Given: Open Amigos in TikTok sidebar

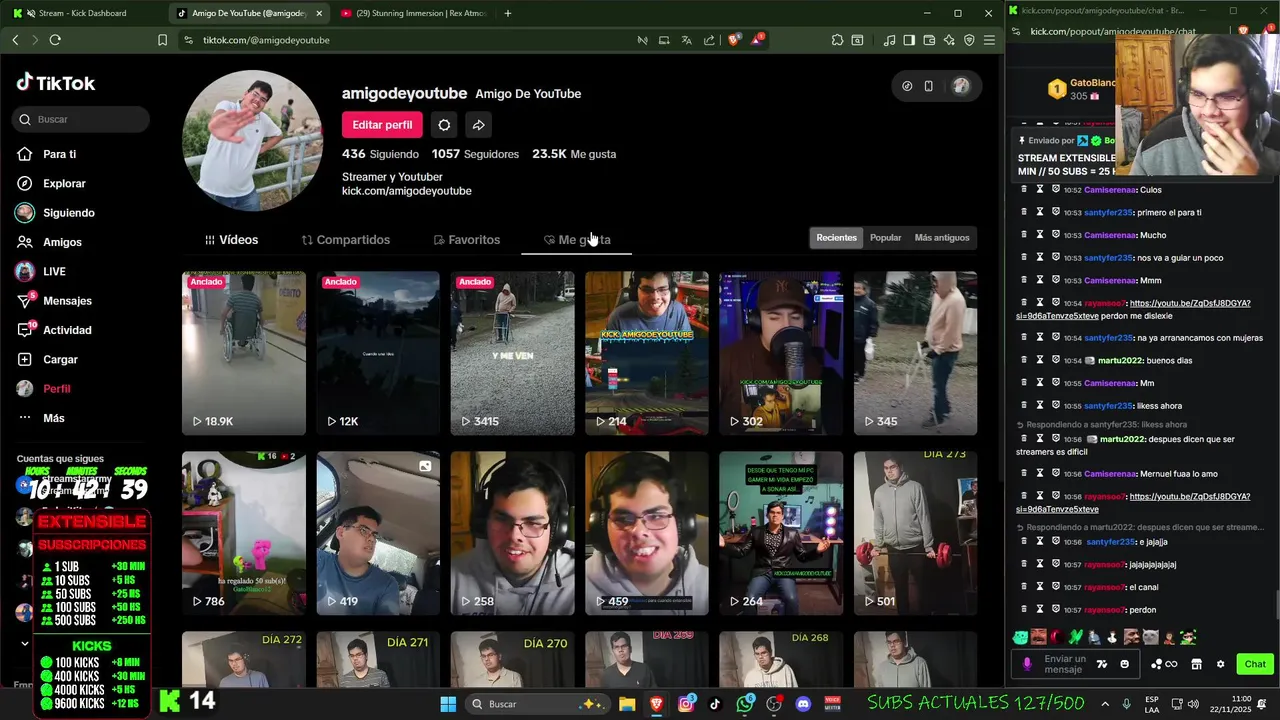Looking at the screenshot, I should click(62, 242).
